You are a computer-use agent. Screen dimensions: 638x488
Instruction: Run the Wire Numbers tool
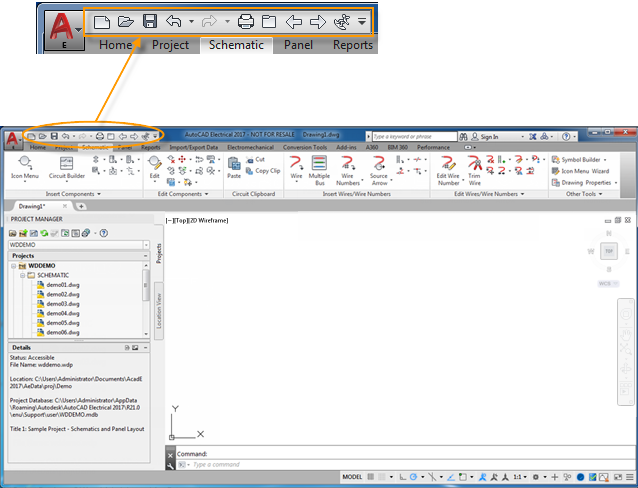point(348,170)
